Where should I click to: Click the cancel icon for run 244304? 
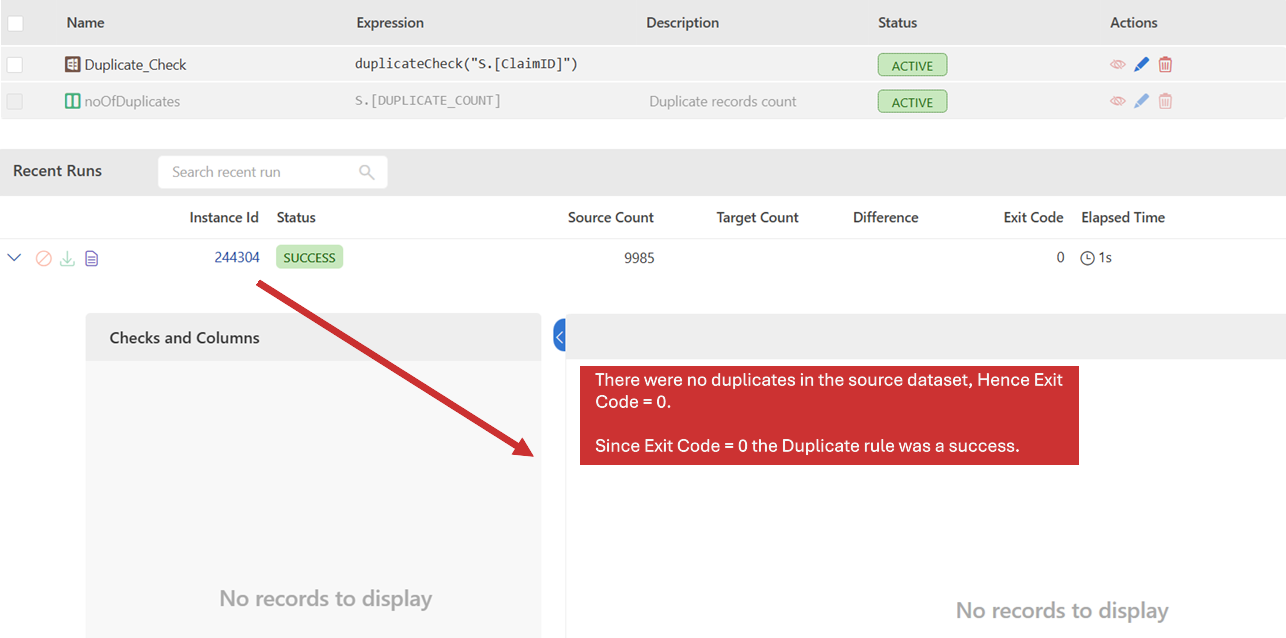click(43, 258)
